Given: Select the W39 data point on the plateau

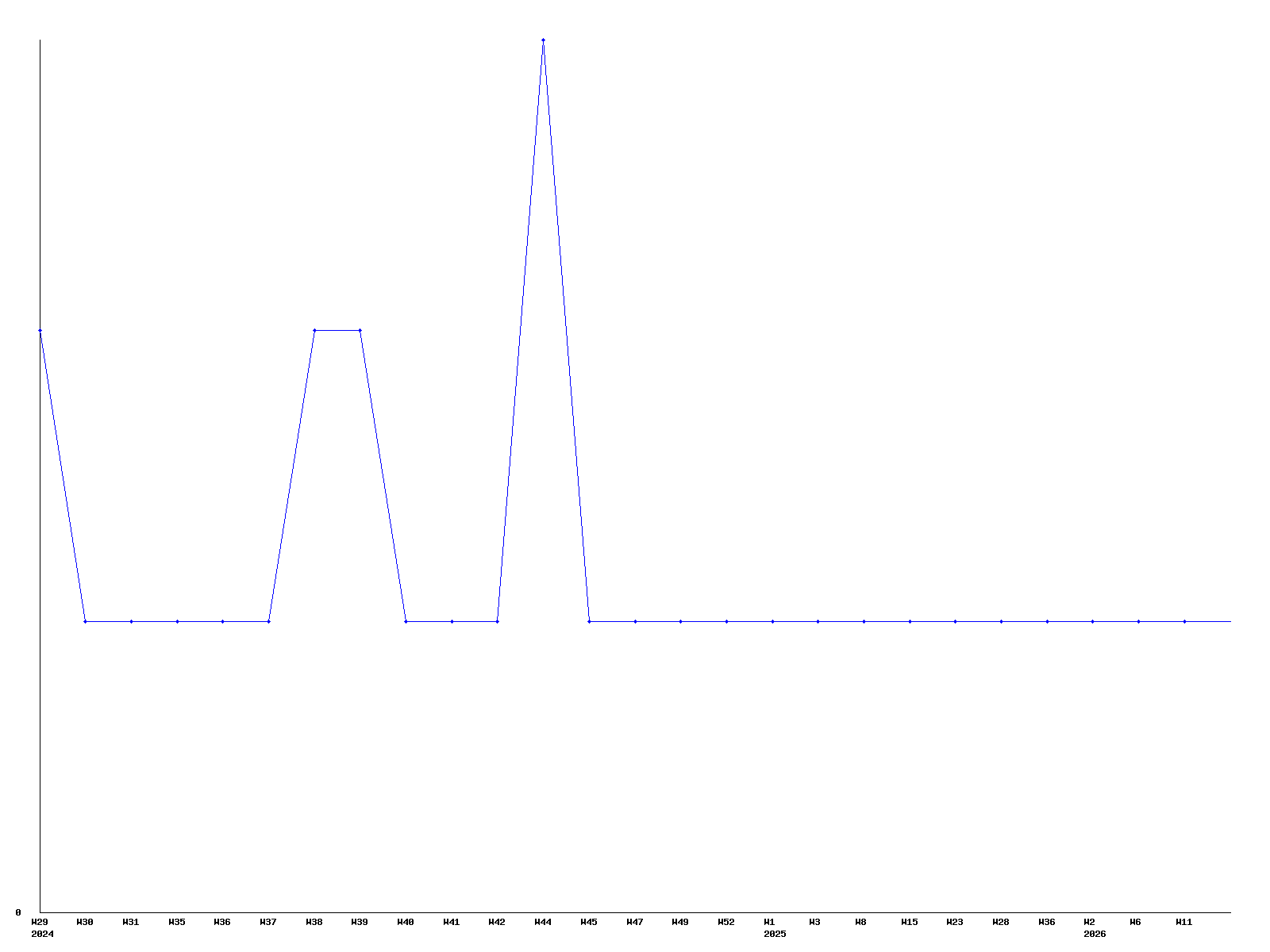Looking at the screenshot, I should [x=360, y=330].
